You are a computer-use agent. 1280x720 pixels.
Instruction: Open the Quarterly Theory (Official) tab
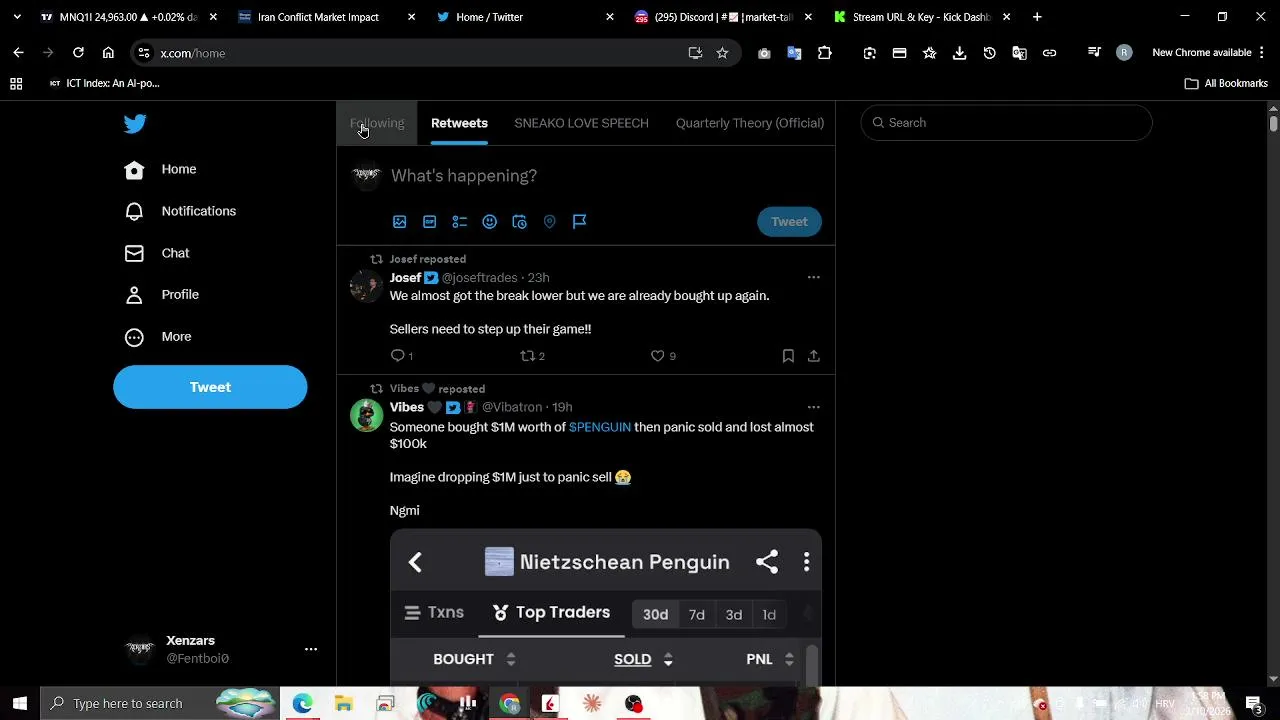[750, 123]
